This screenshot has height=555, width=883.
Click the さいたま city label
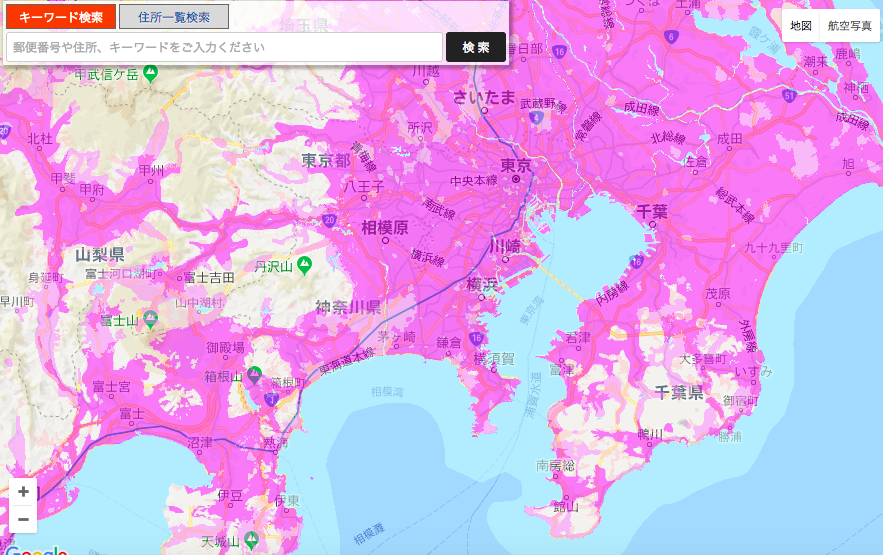[484, 97]
